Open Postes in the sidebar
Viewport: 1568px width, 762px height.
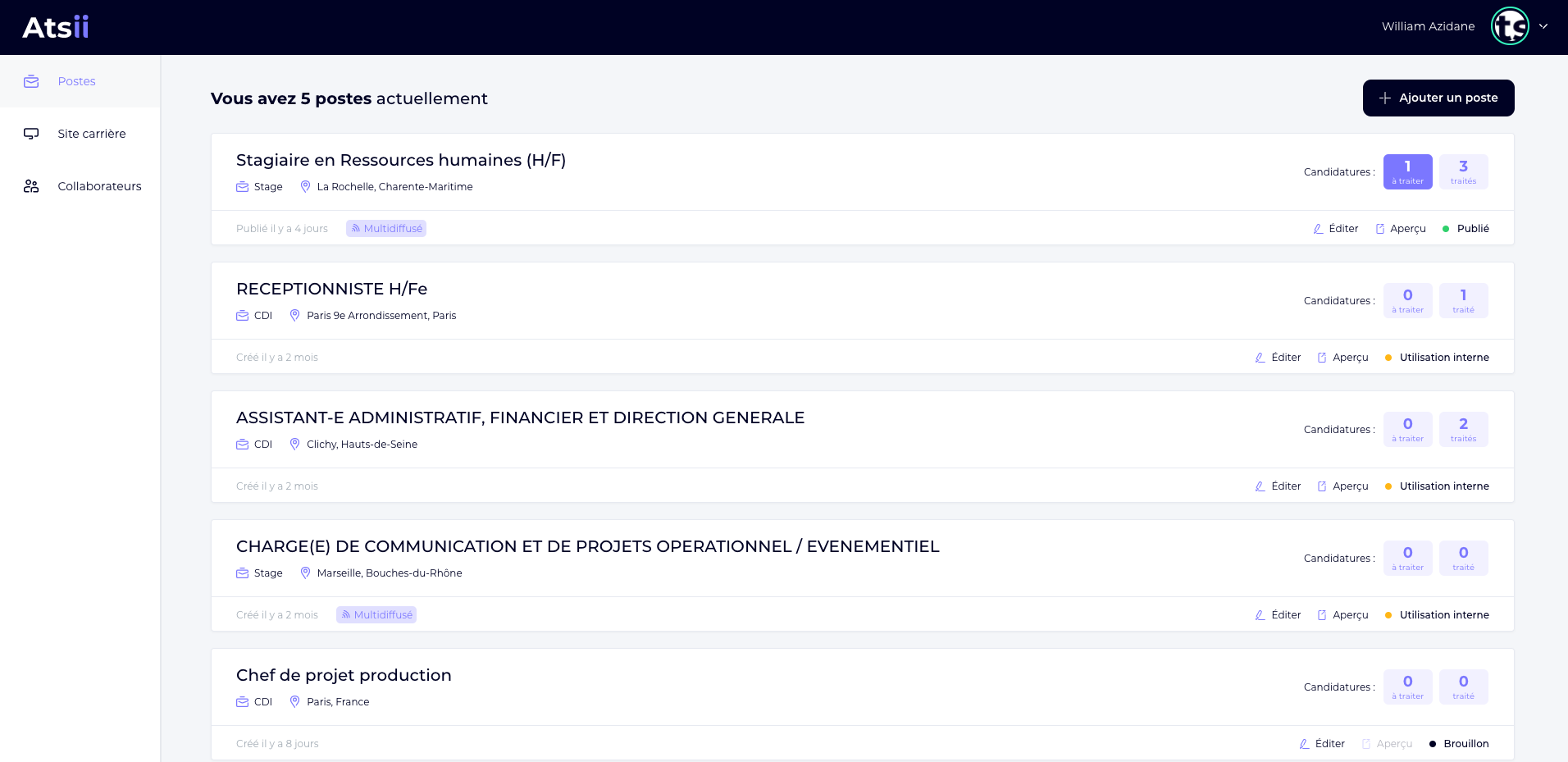pyautogui.click(x=80, y=81)
